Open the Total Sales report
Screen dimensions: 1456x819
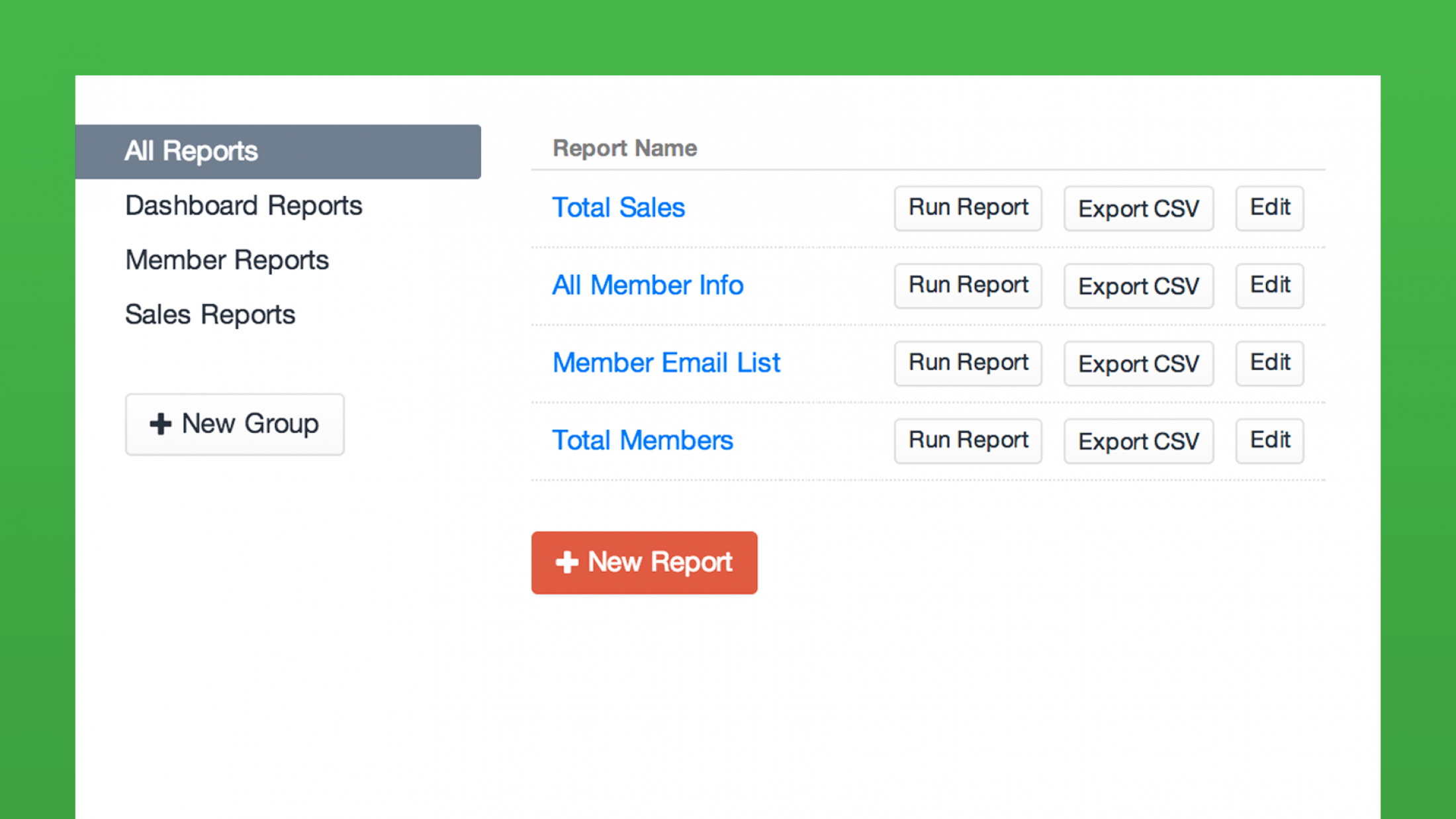[618, 207]
